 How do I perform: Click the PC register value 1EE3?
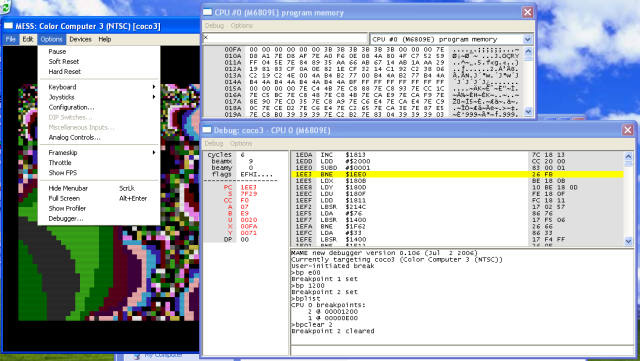[249, 187]
